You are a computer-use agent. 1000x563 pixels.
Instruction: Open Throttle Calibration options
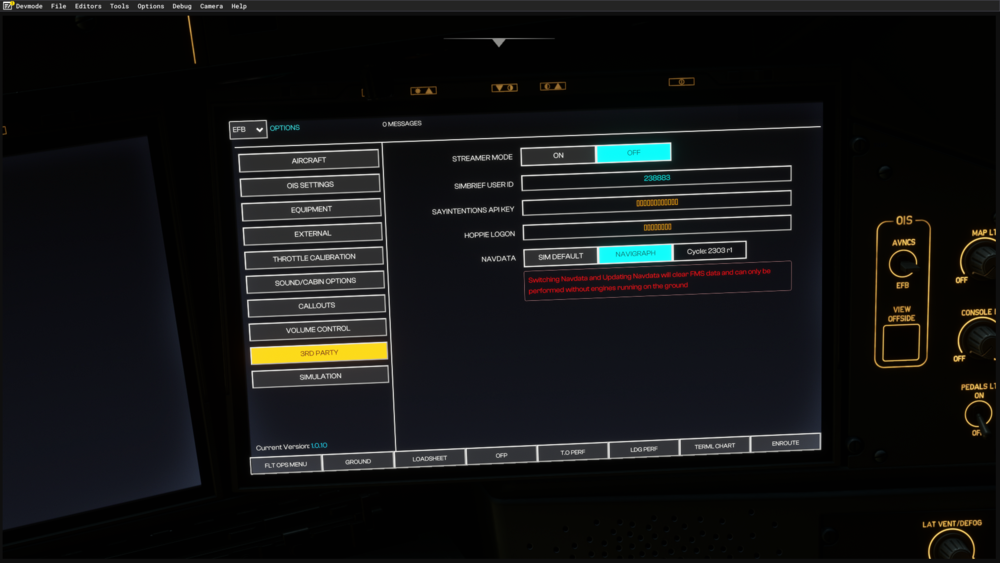coord(313,257)
